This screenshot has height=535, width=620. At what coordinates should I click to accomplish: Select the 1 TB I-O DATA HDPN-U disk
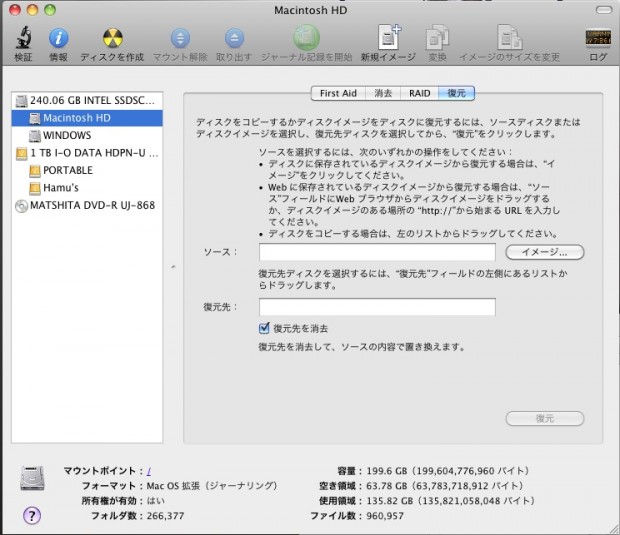[87, 153]
